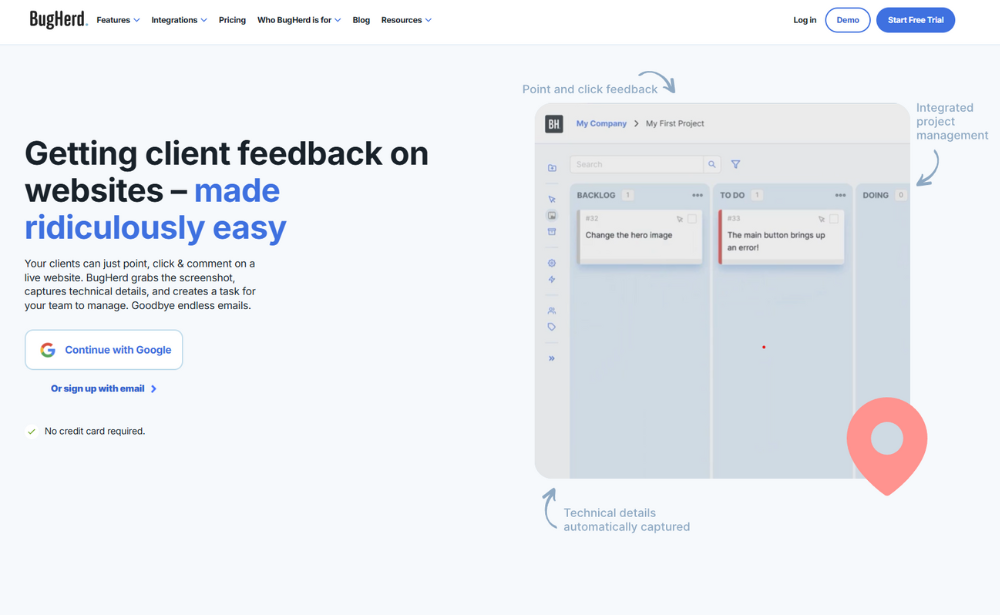Open the BACKLOG column options menu
Viewport: 1000px width, 615px height.
click(697, 194)
